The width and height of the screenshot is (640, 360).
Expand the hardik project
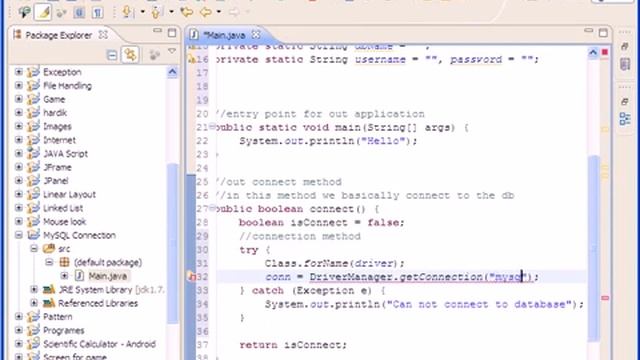point(19,113)
